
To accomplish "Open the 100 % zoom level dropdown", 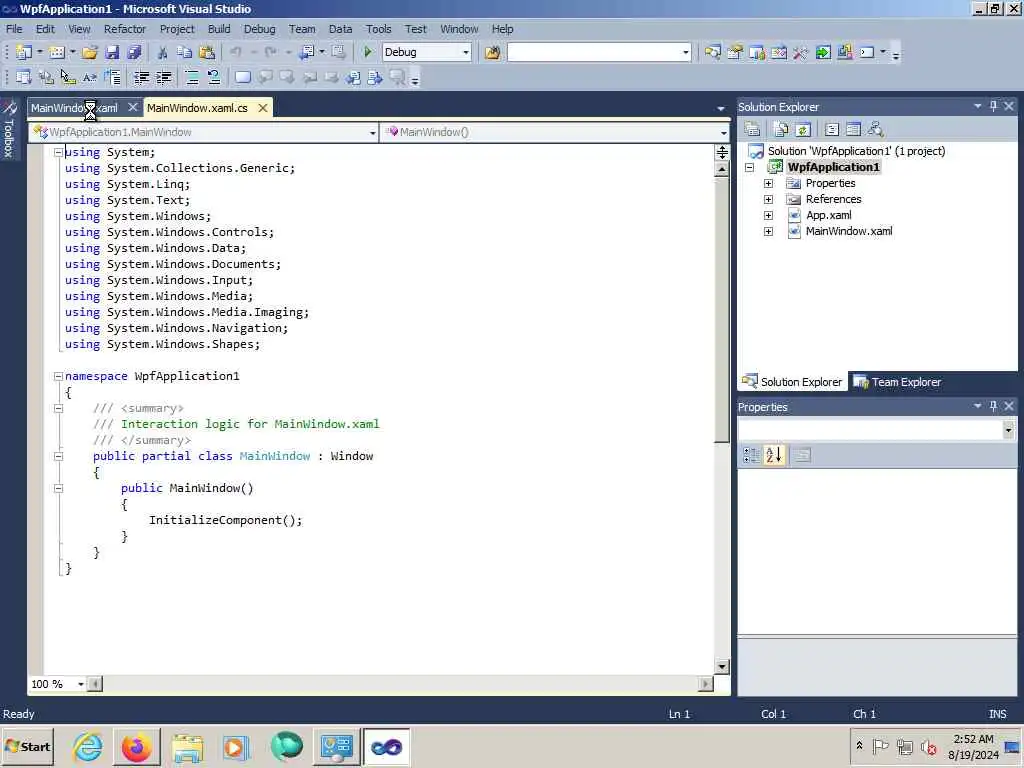I will click(80, 684).
